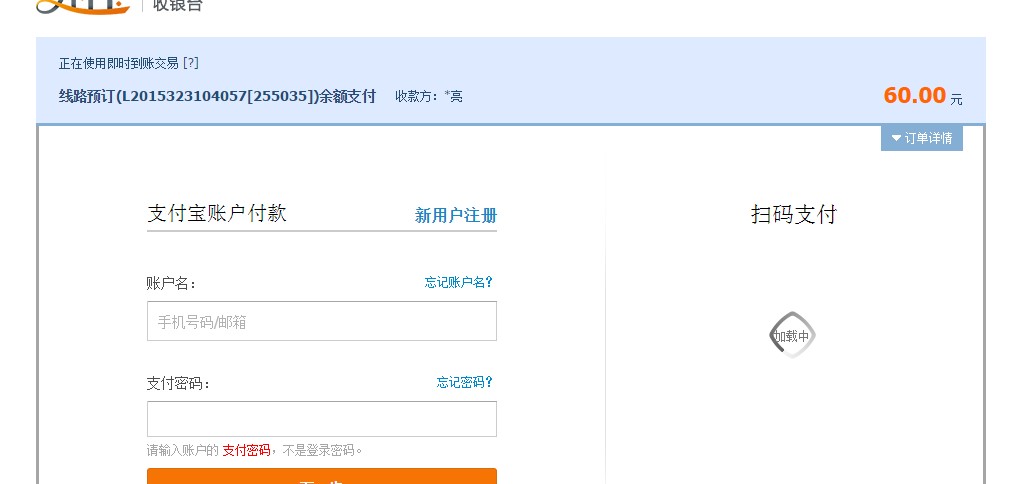
Task: Click the order title 线路预订 余额支付
Action: coord(217,96)
